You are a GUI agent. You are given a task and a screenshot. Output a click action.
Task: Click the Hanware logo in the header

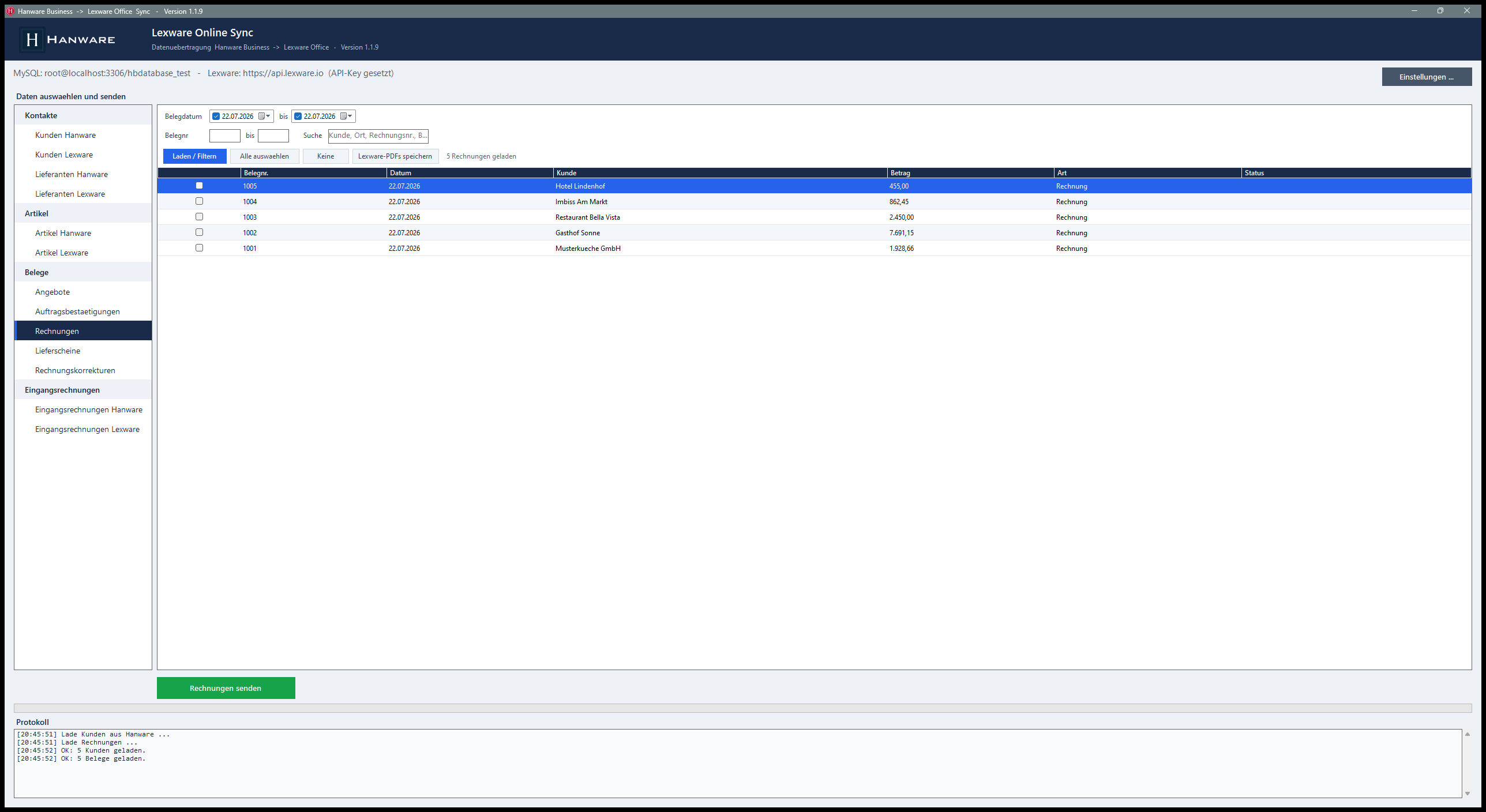click(67, 39)
